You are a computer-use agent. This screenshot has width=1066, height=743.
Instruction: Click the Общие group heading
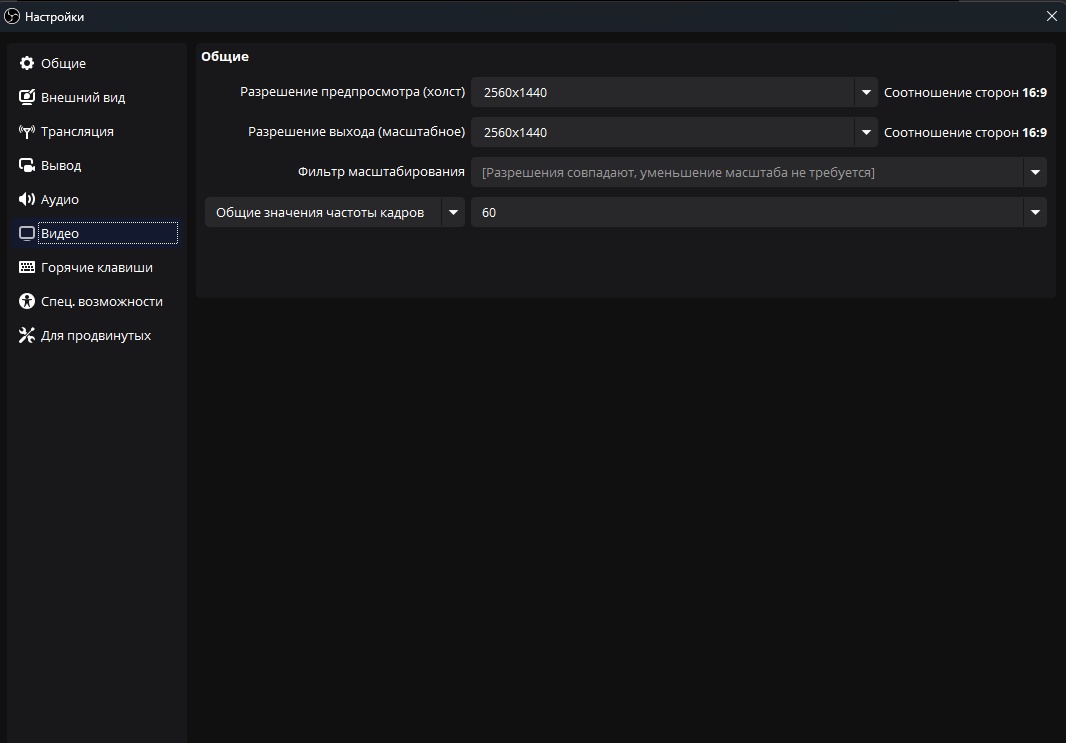click(x=225, y=56)
